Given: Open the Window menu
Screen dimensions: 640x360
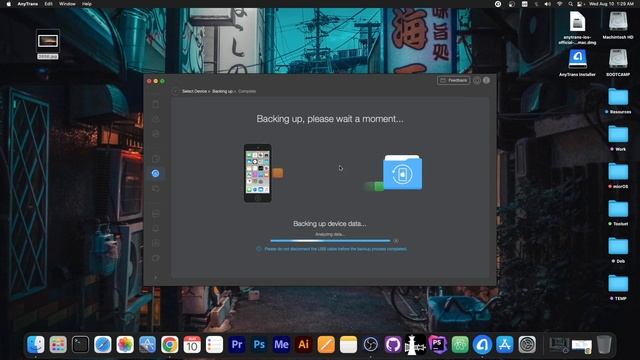Looking at the screenshot, I should pyautogui.click(x=67, y=4).
